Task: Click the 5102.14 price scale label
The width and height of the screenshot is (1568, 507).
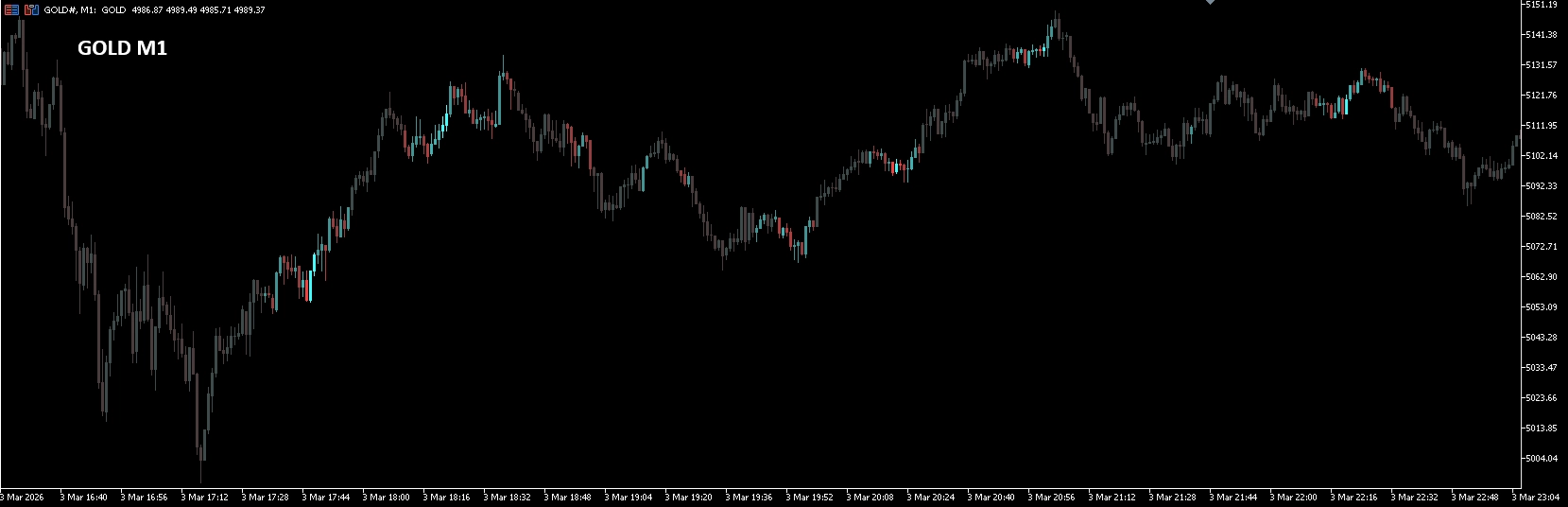Action: (1541, 156)
